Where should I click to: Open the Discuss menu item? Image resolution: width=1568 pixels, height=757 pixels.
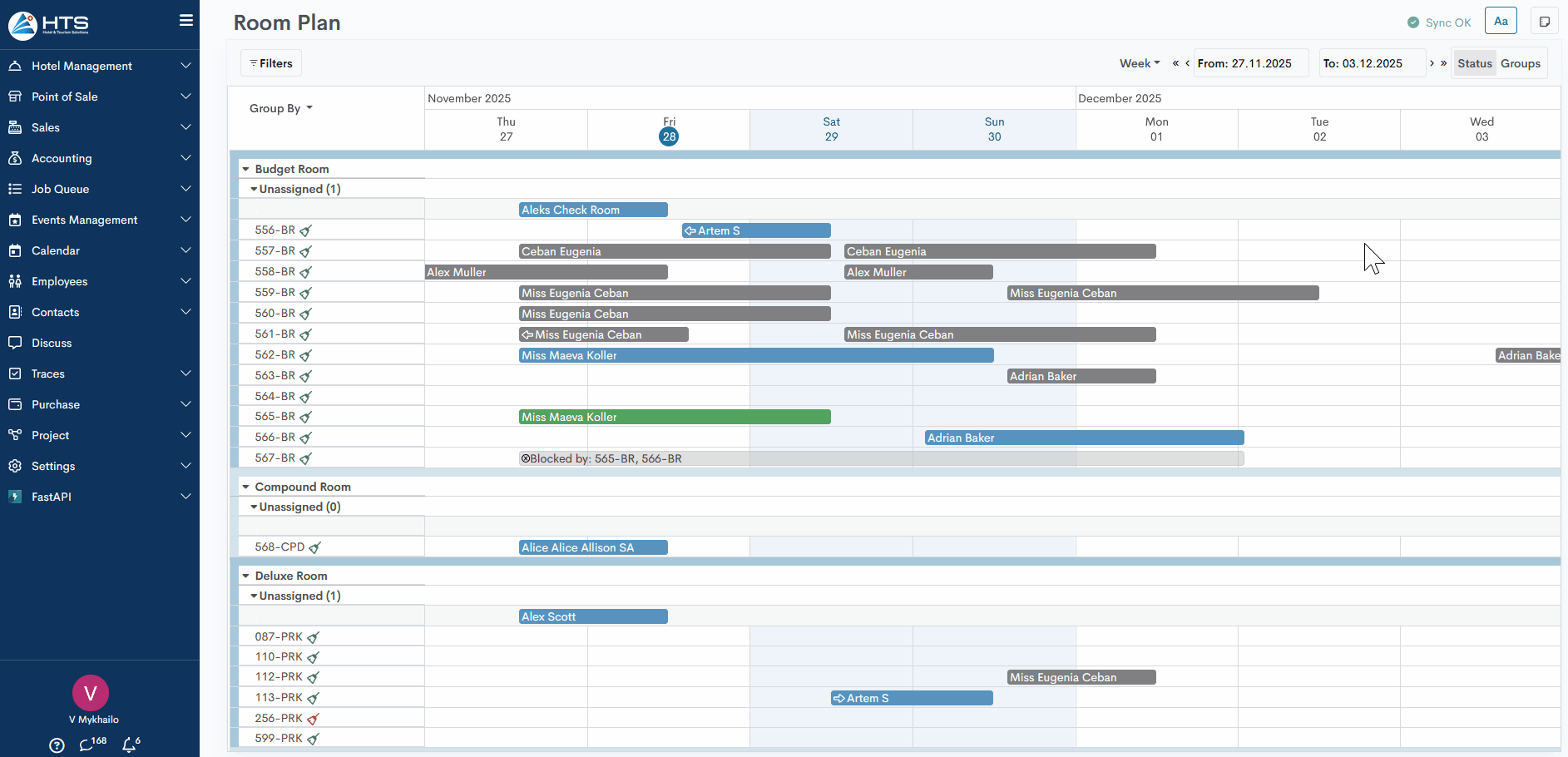click(x=52, y=343)
